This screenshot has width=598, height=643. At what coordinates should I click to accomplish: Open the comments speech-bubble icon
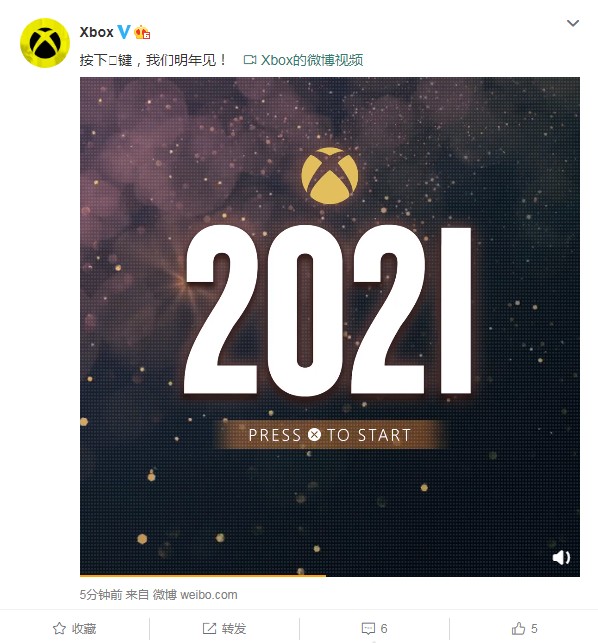(x=368, y=629)
